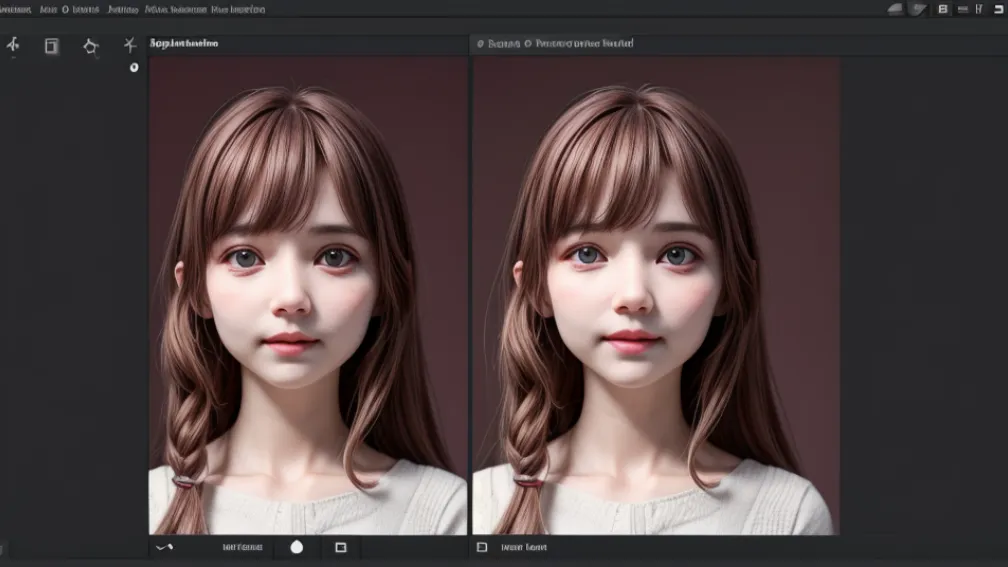Click the right portrait preview image
This screenshot has width=1008, height=567.
(656, 296)
